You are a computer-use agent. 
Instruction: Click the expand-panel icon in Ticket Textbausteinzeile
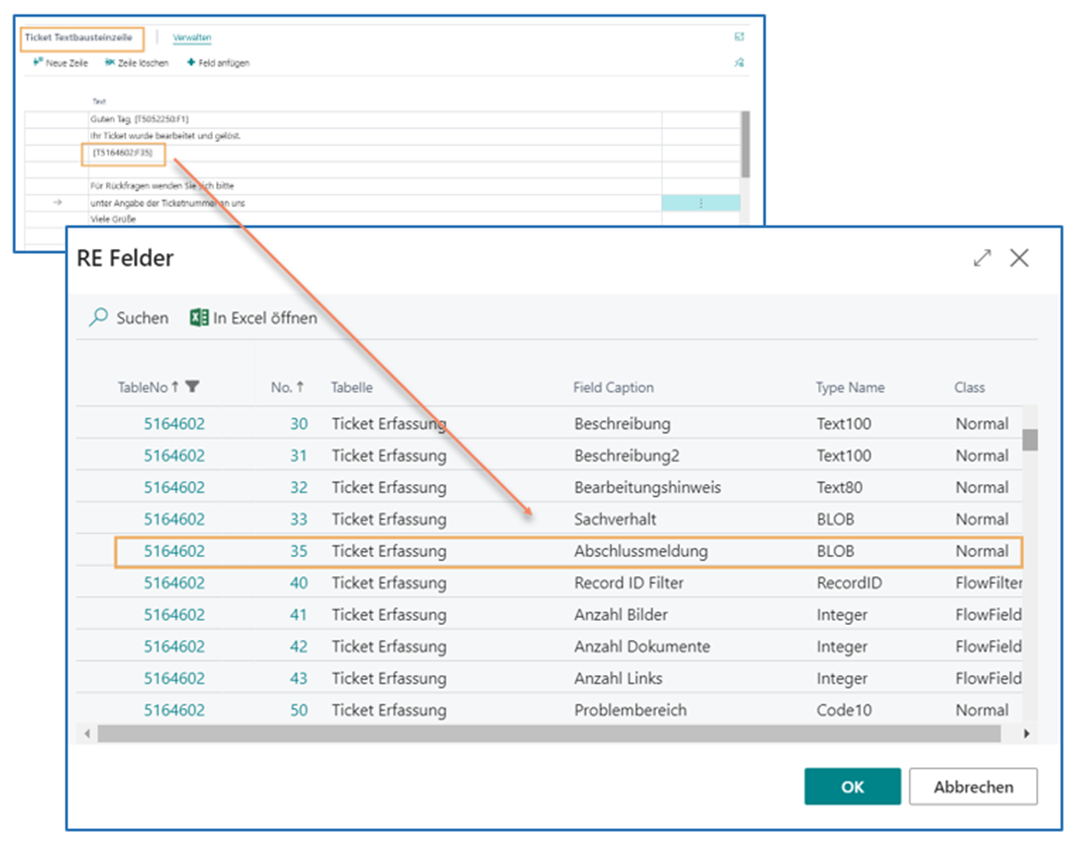click(739, 37)
